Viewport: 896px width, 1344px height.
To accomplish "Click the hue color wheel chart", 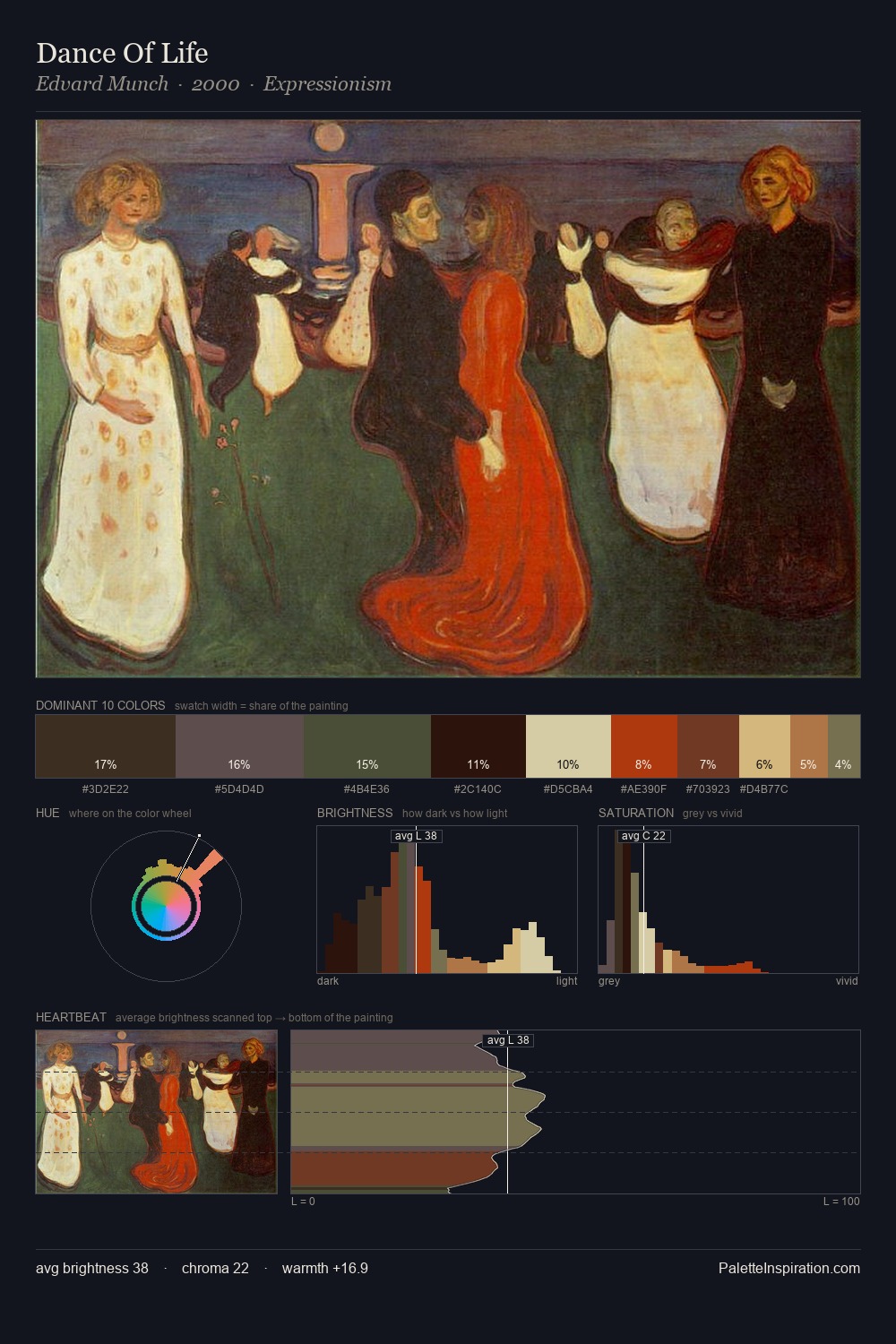I will 166,906.
